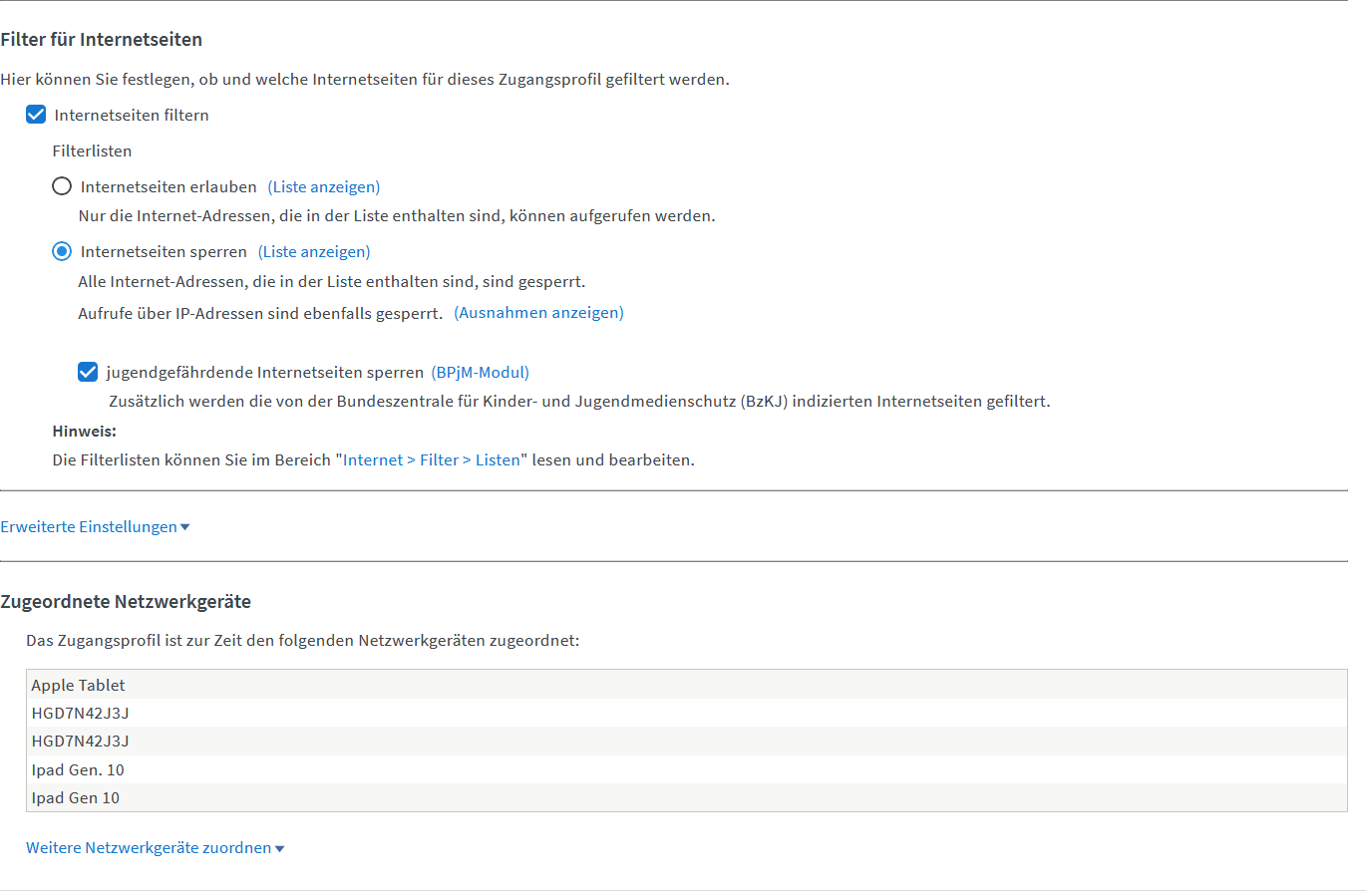Open the BPjM-Modul link
The image size is (1366, 896).
[480, 373]
